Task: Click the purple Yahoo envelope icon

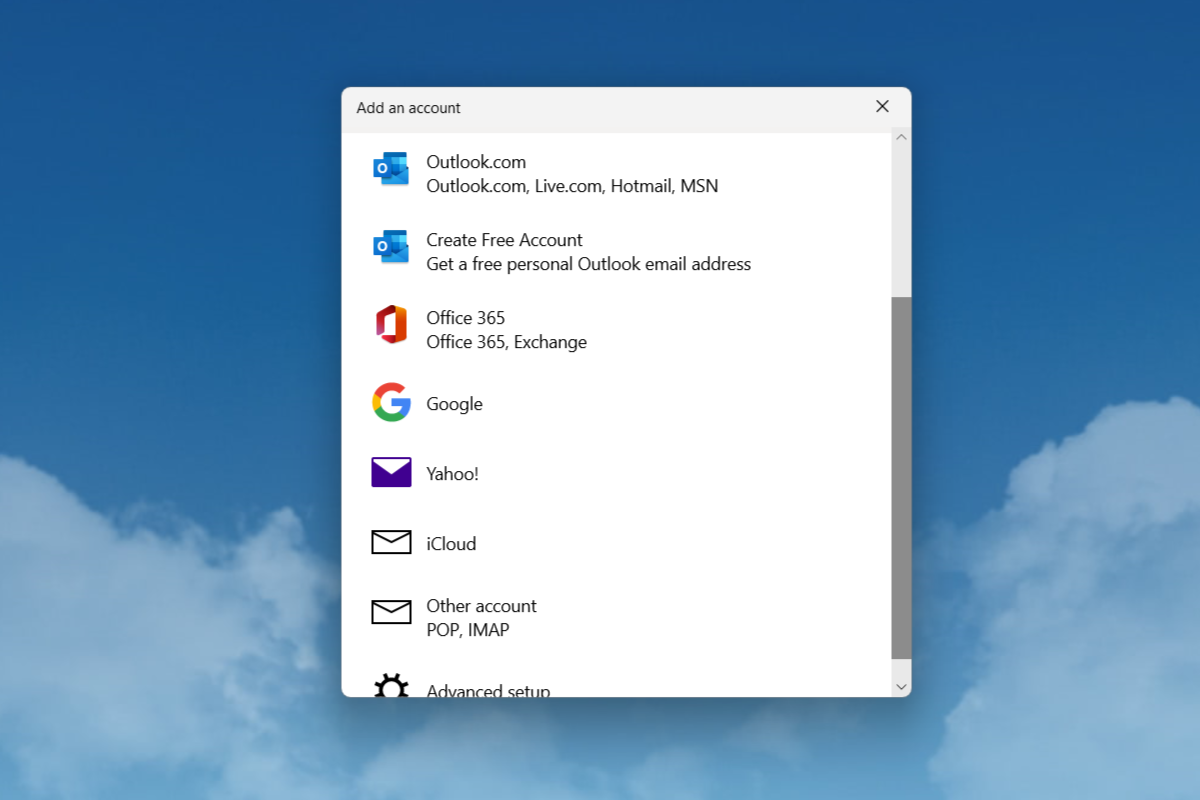Action: [x=391, y=472]
